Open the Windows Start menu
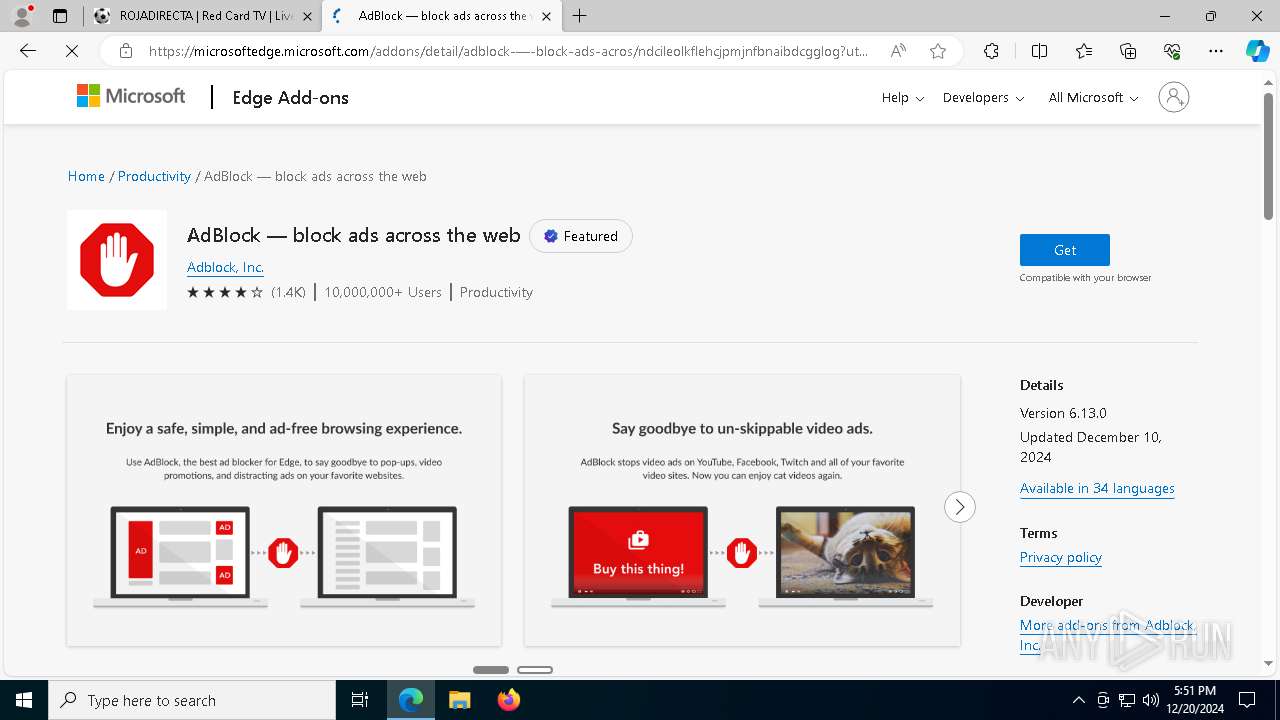 coord(24,700)
